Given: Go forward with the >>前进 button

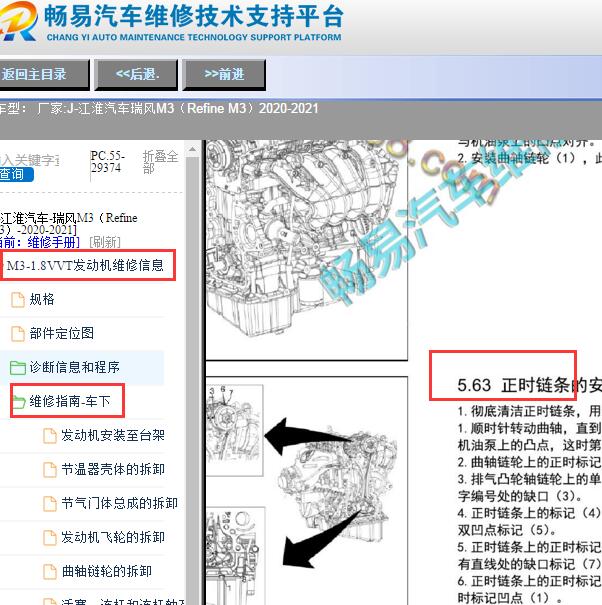Looking at the screenshot, I should click(x=224, y=74).
